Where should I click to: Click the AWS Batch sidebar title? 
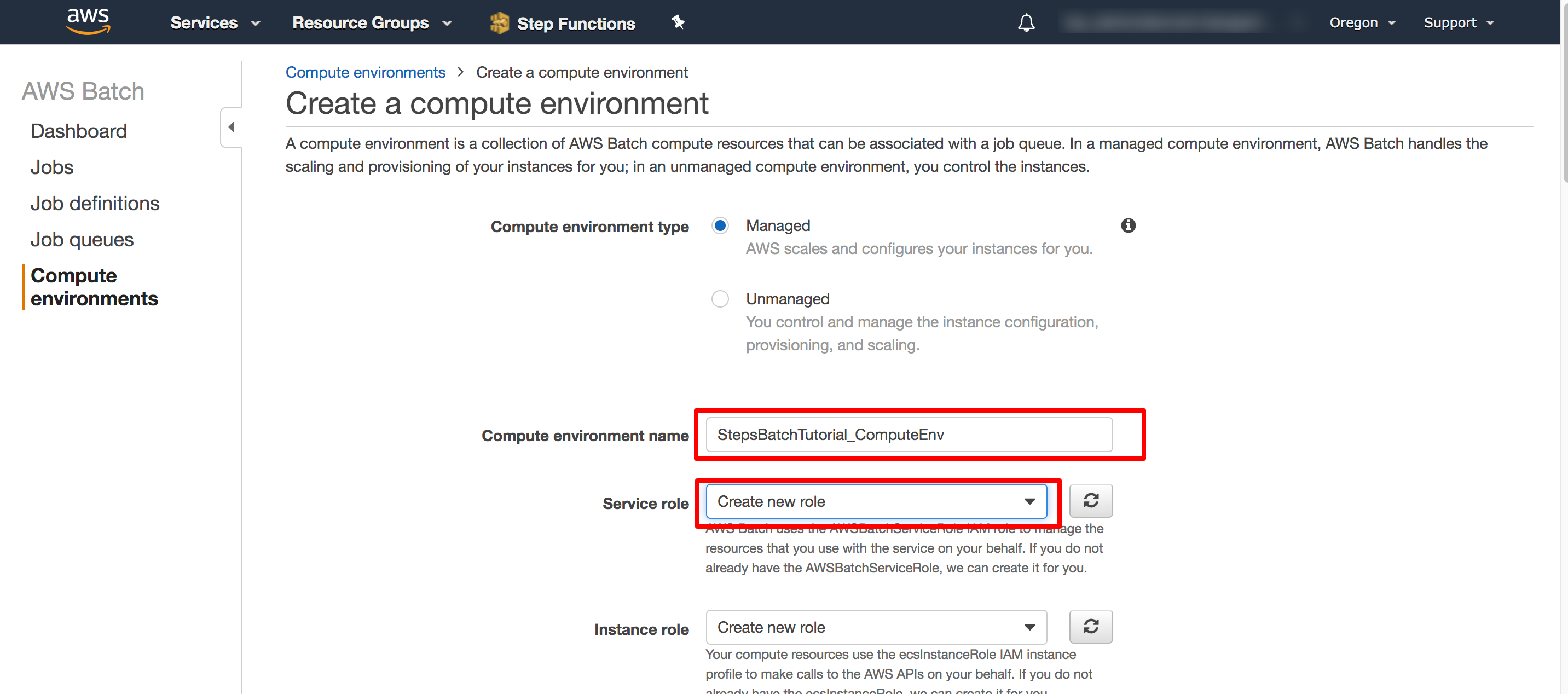[83, 91]
